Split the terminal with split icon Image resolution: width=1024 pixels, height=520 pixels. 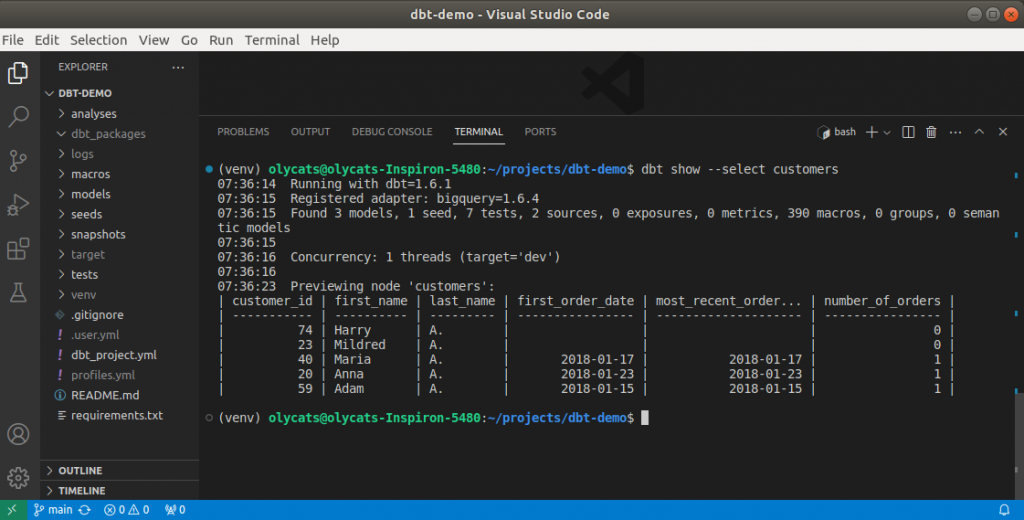coord(908,132)
